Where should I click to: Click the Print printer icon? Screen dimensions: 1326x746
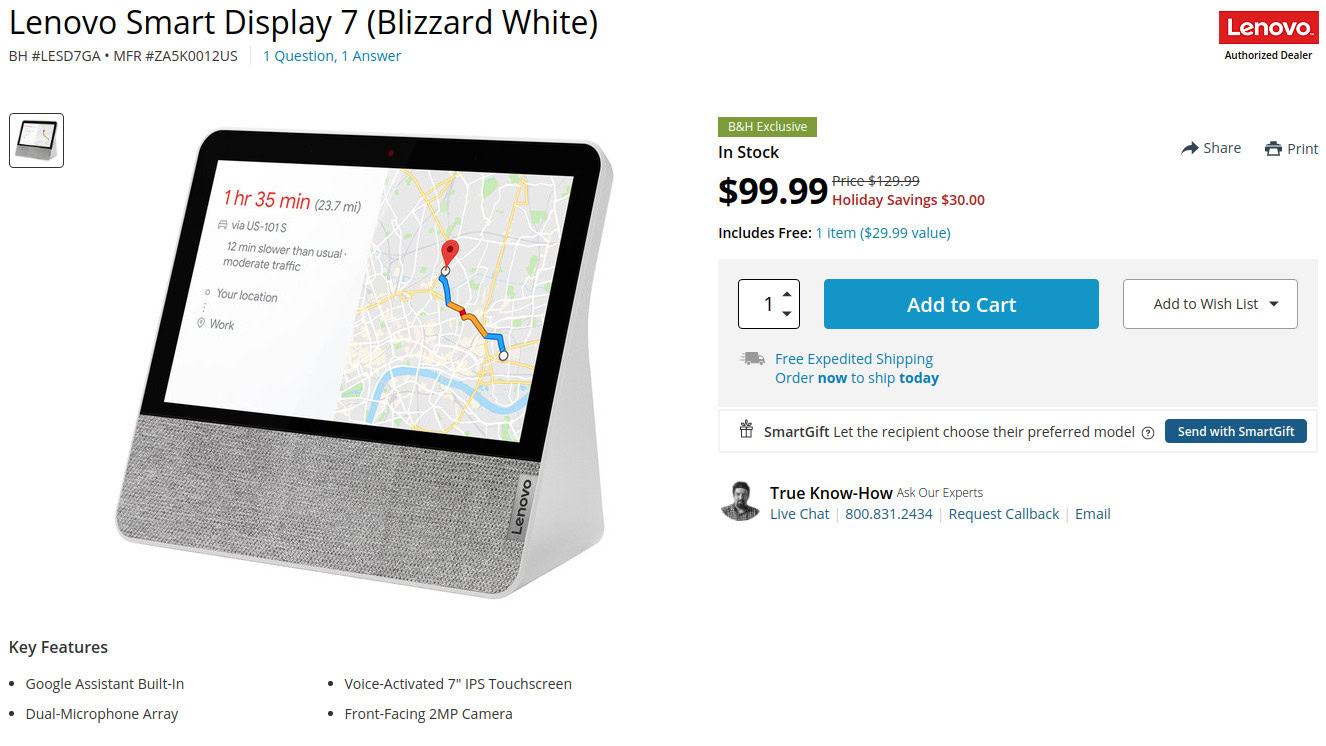[x=1273, y=149]
